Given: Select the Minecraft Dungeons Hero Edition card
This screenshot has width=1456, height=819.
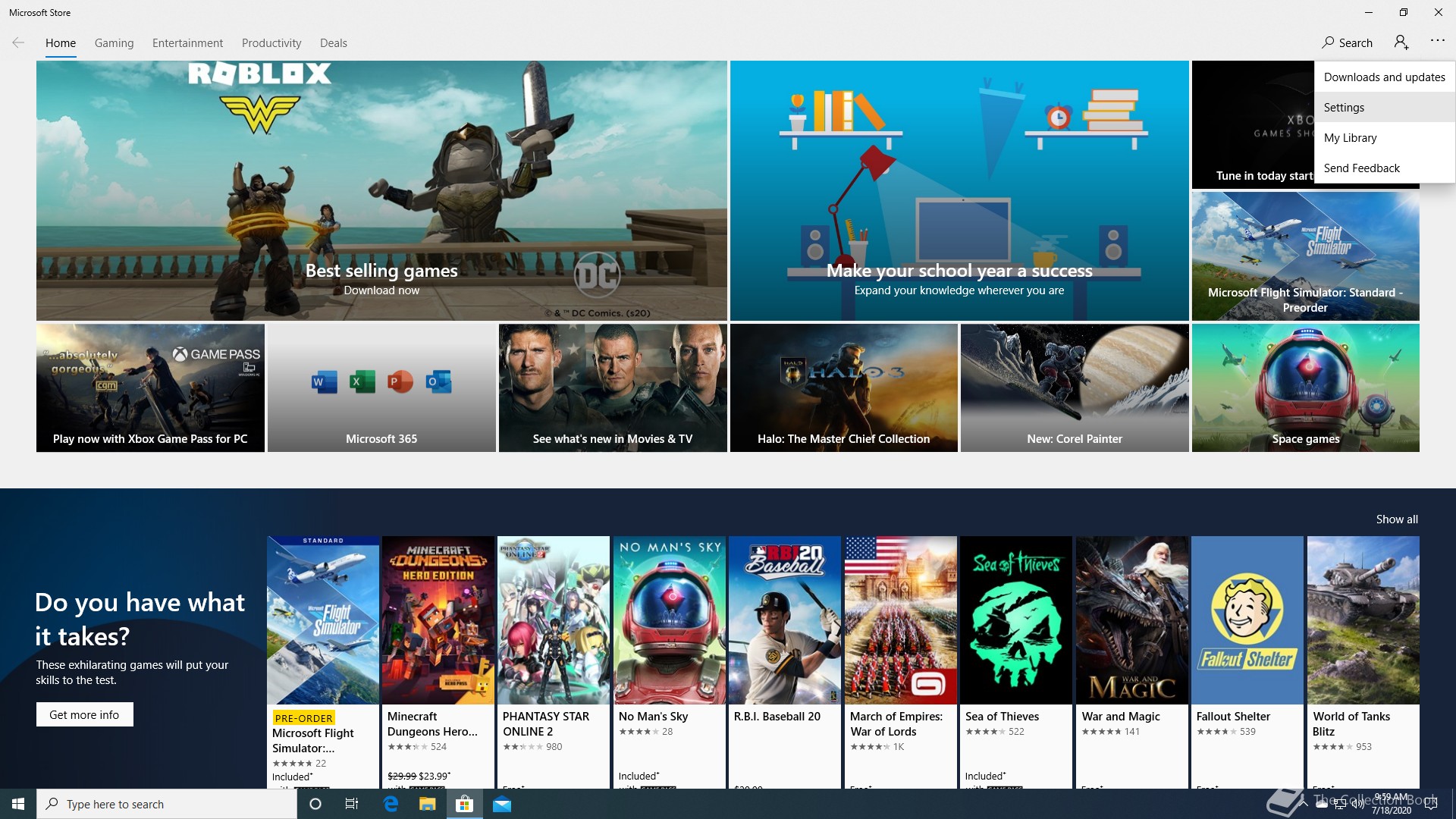Looking at the screenshot, I should point(438,662).
